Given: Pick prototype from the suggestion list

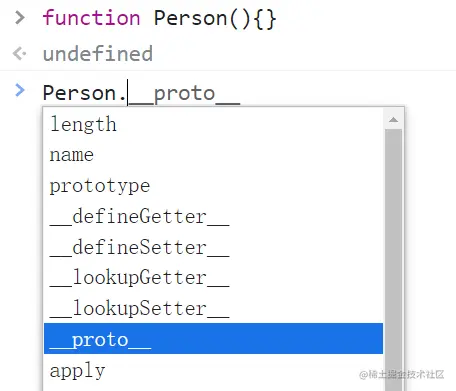Looking at the screenshot, I should point(213,186).
